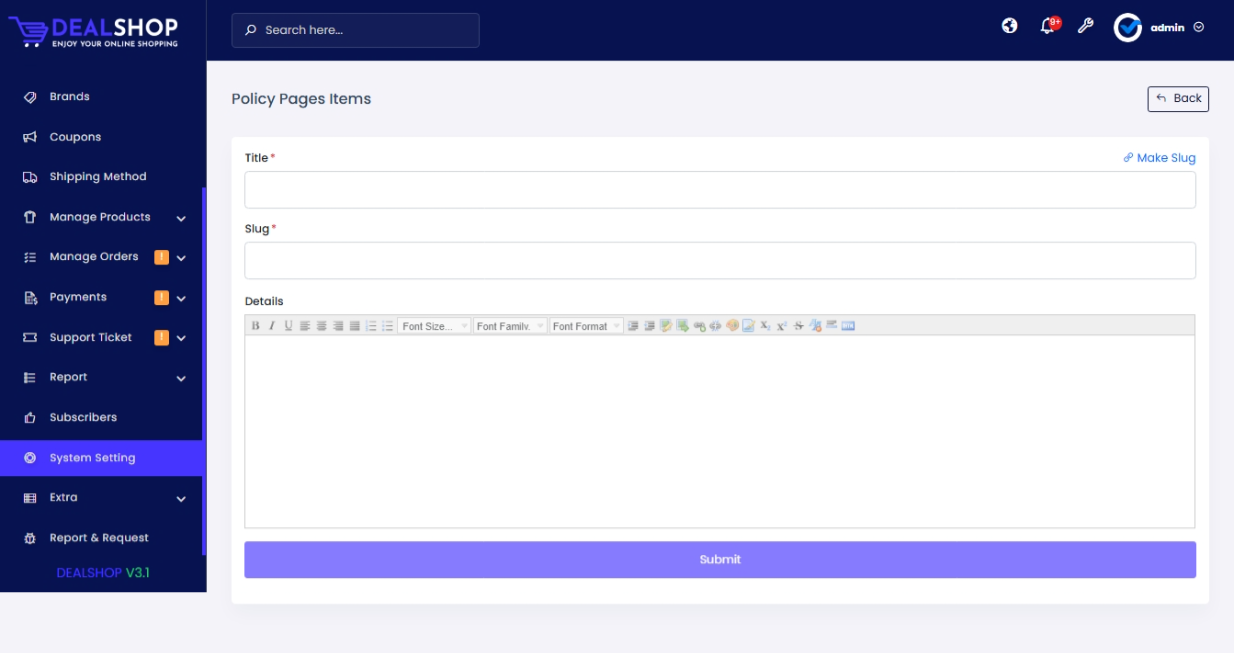Click the ordered list icon in editor
This screenshot has width=1234, height=653.
tap(371, 326)
